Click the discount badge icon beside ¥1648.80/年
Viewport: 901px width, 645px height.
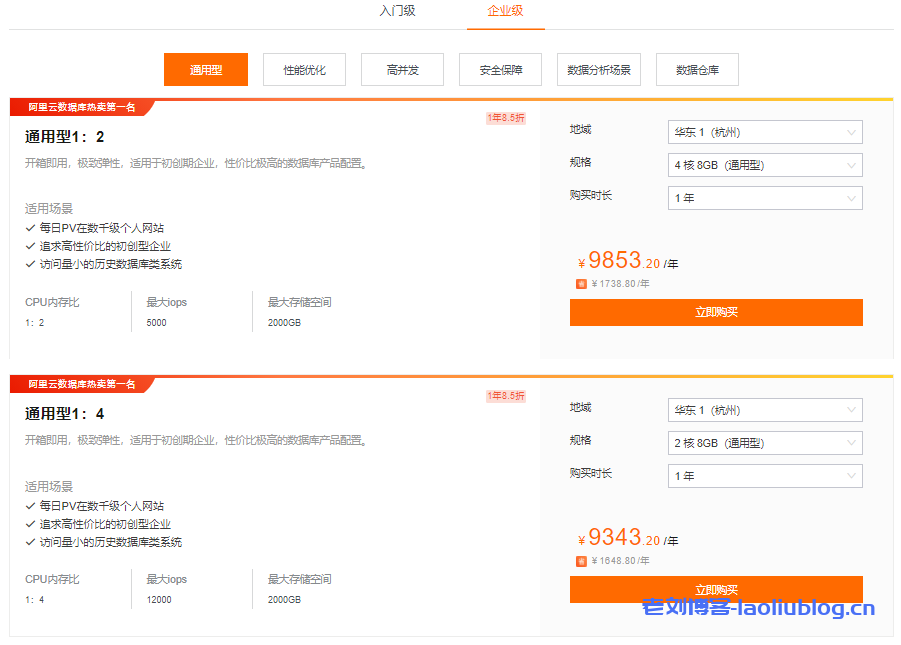pyautogui.click(x=581, y=561)
